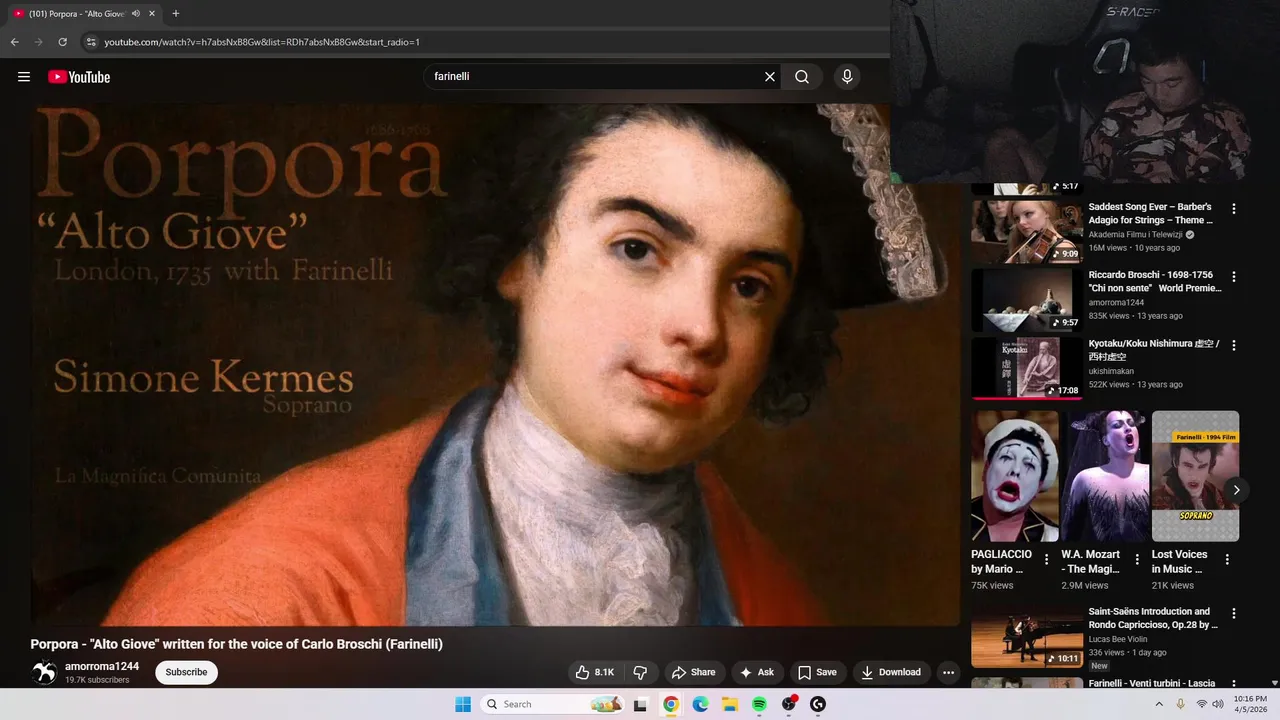
Task: Show next Shorts with the arrow button
Action: pos(1236,490)
